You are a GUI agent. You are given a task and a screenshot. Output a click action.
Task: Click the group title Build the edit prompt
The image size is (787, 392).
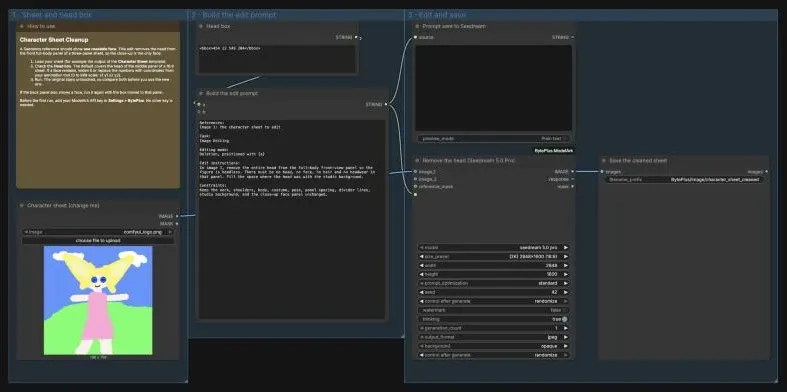point(234,15)
